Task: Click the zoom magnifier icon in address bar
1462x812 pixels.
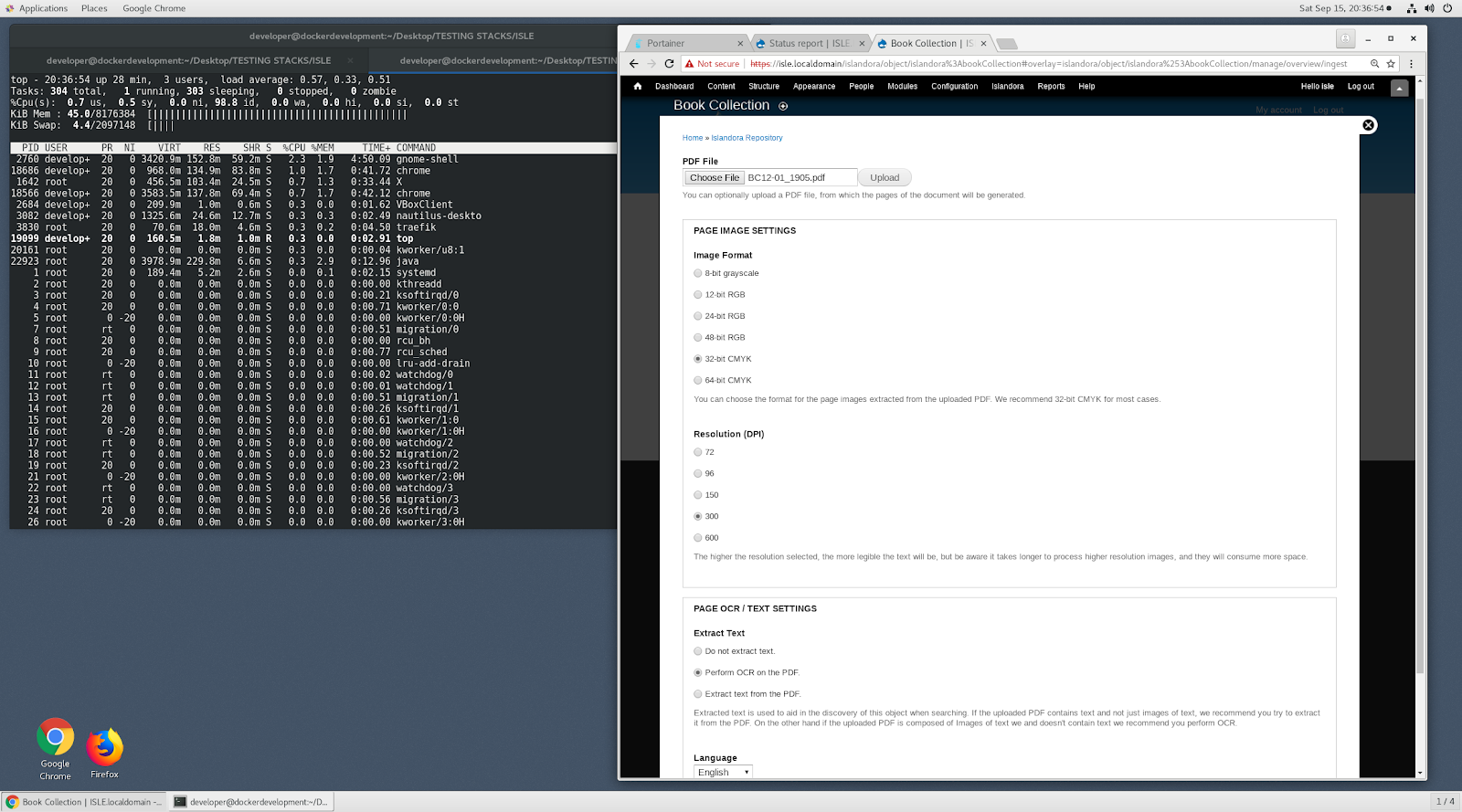Action: [x=1374, y=64]
